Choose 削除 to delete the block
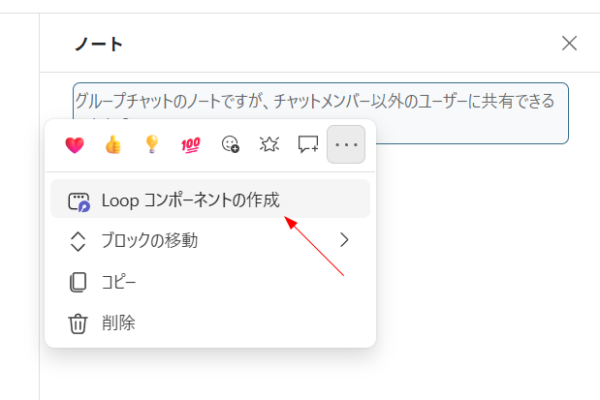600x400 pixels. pos(118,323)
